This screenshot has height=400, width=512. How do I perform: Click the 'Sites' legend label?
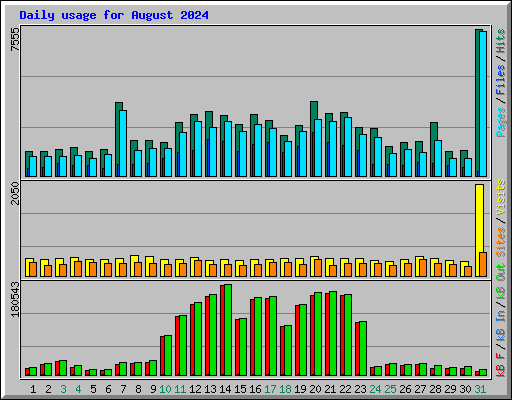click(x=501, y=242)
